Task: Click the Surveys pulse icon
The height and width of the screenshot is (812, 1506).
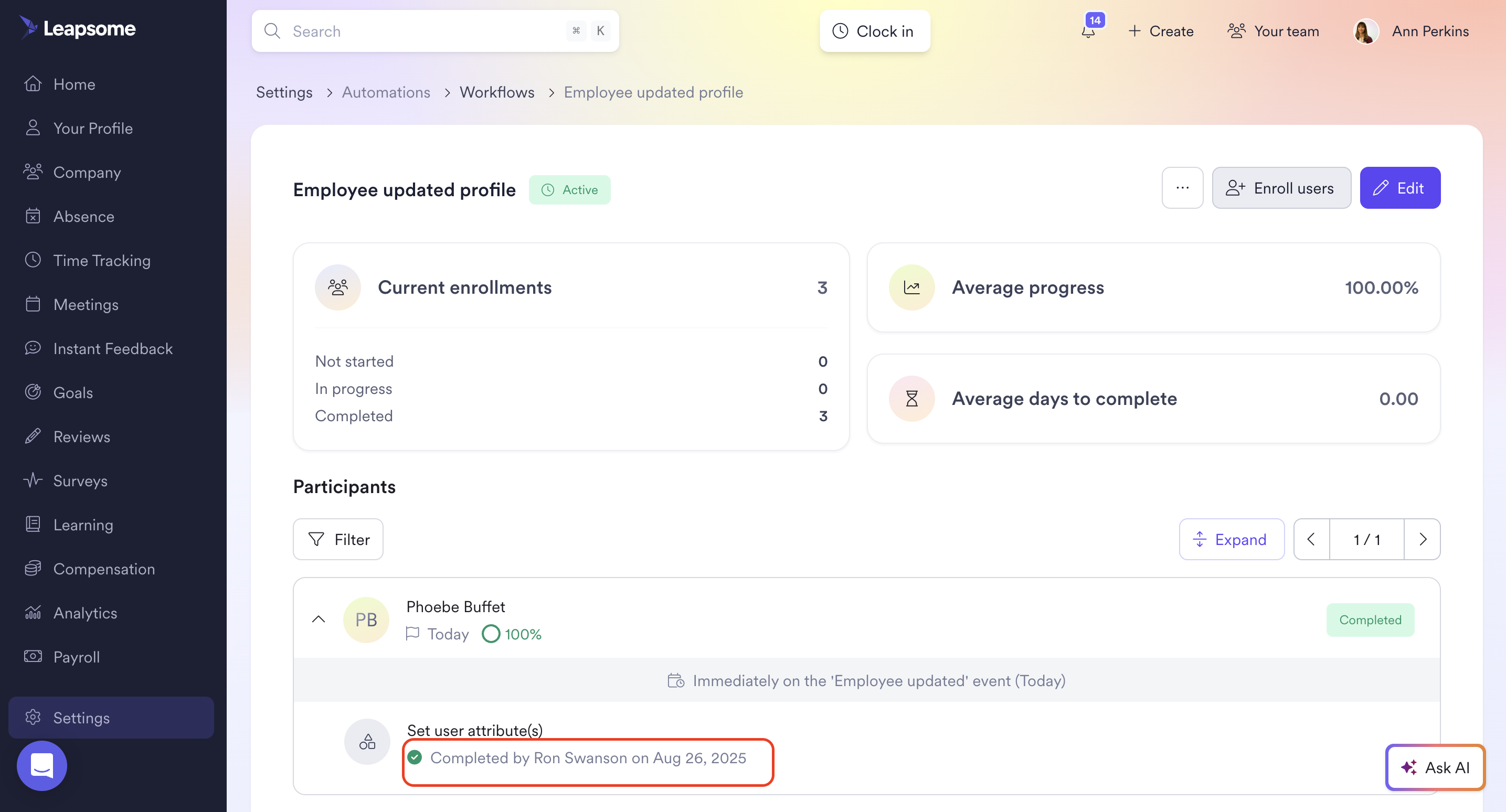Action: (x=33, y=480)
